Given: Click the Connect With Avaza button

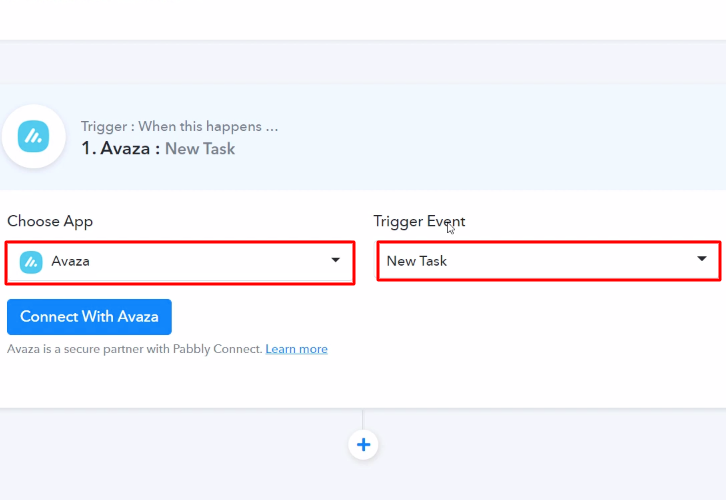Looking at the screenshot, I should click(x=89, y=317).
